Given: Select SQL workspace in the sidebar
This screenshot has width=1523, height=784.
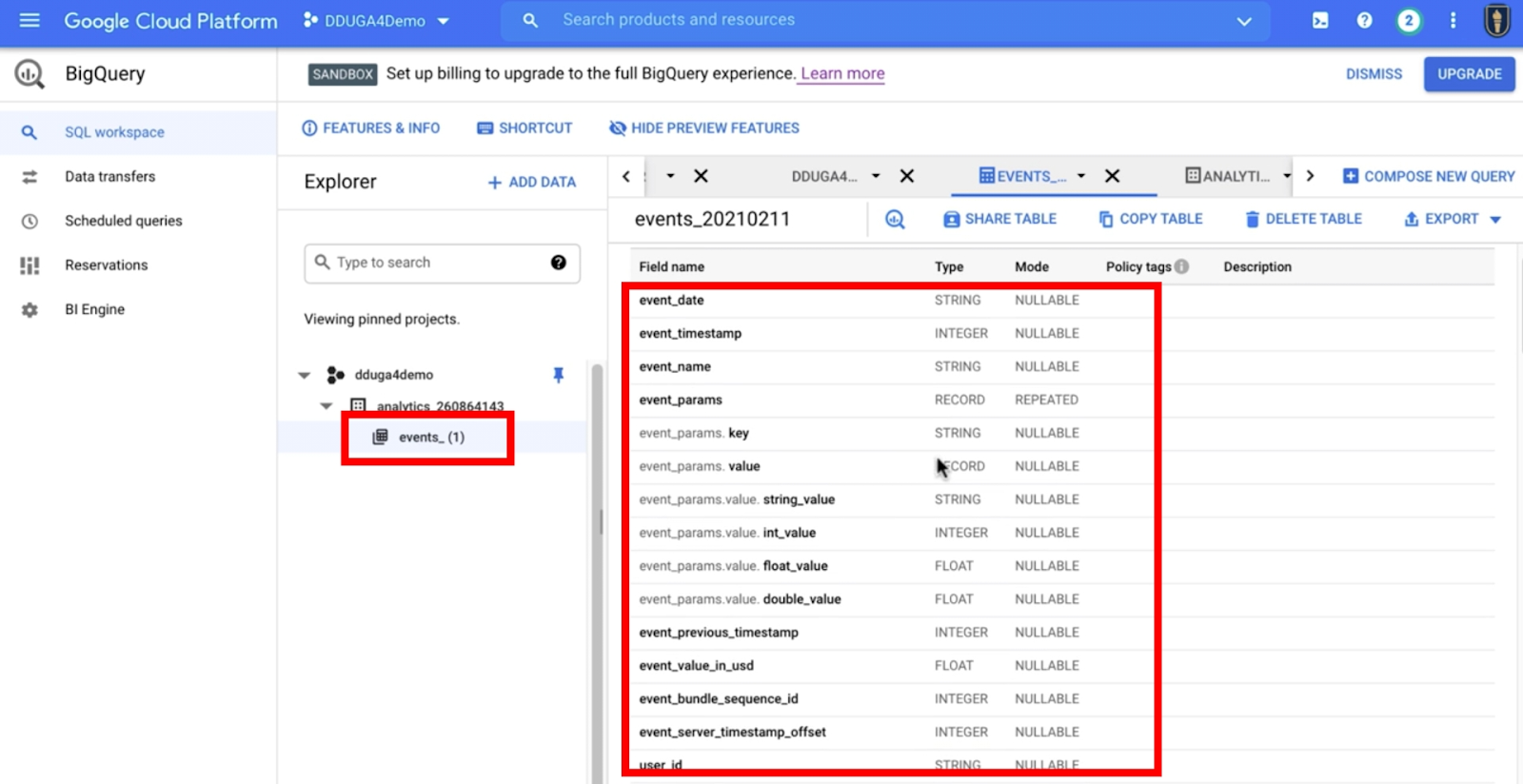Looking at the screenshot, I should (x=138, y=132).
